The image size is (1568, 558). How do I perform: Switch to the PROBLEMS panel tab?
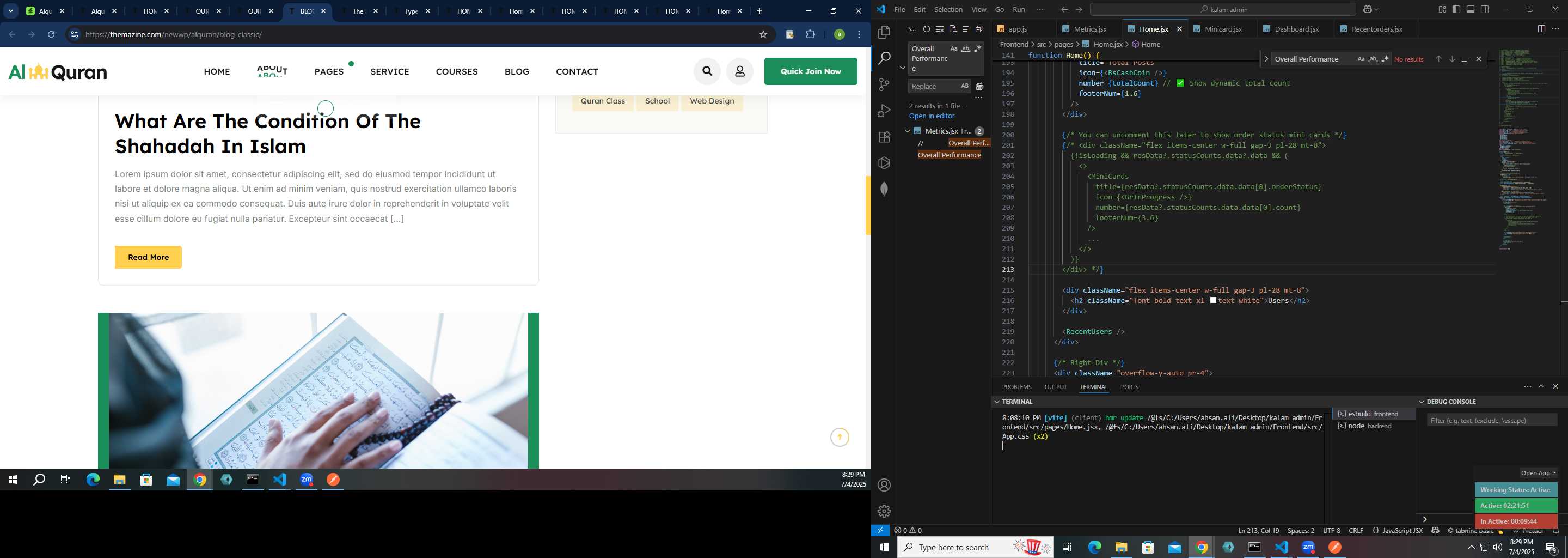click(1016, 387)
